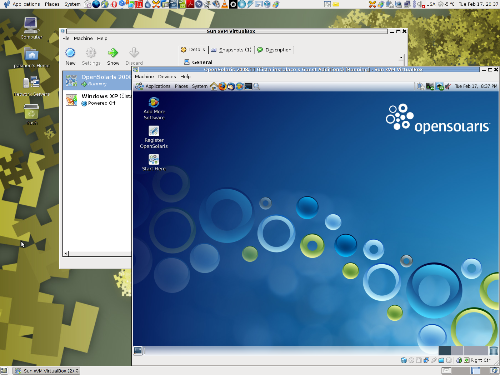The height and width of the screenshot is (375, 500).
Task: Open guest Places menu in OpenSolaris
Action: tap(181, 86)
